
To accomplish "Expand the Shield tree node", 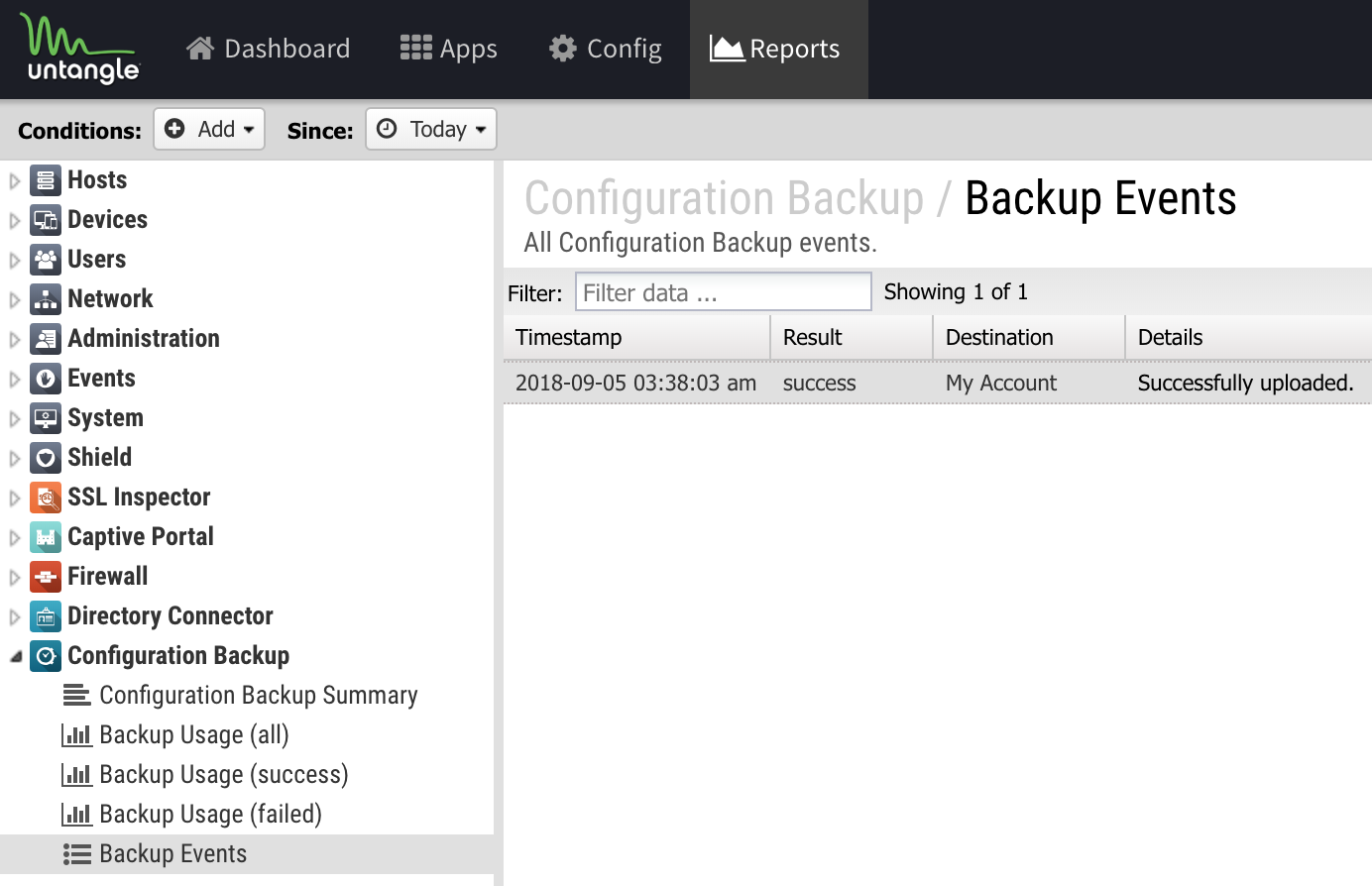I will click(x=15, y=459).
